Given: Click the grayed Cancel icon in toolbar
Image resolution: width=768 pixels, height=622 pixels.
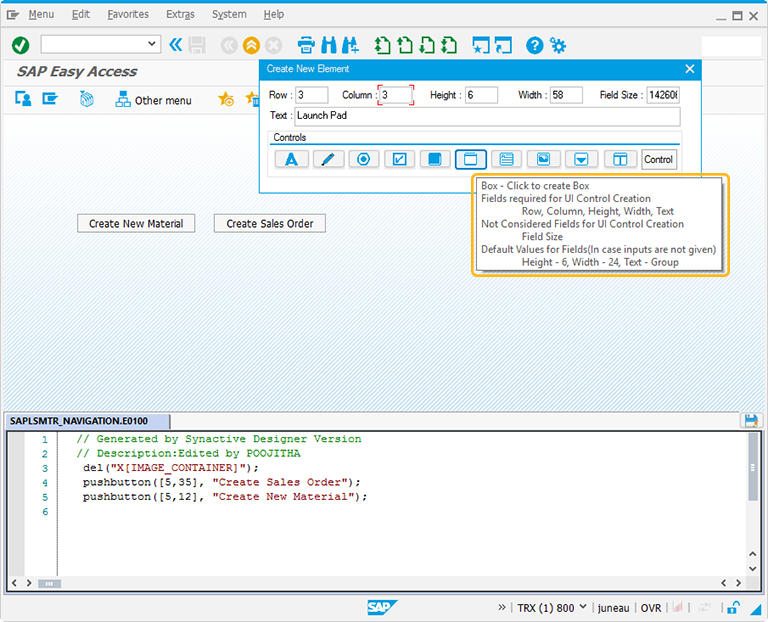Looking at the screenshot, I should pos(274,46).
